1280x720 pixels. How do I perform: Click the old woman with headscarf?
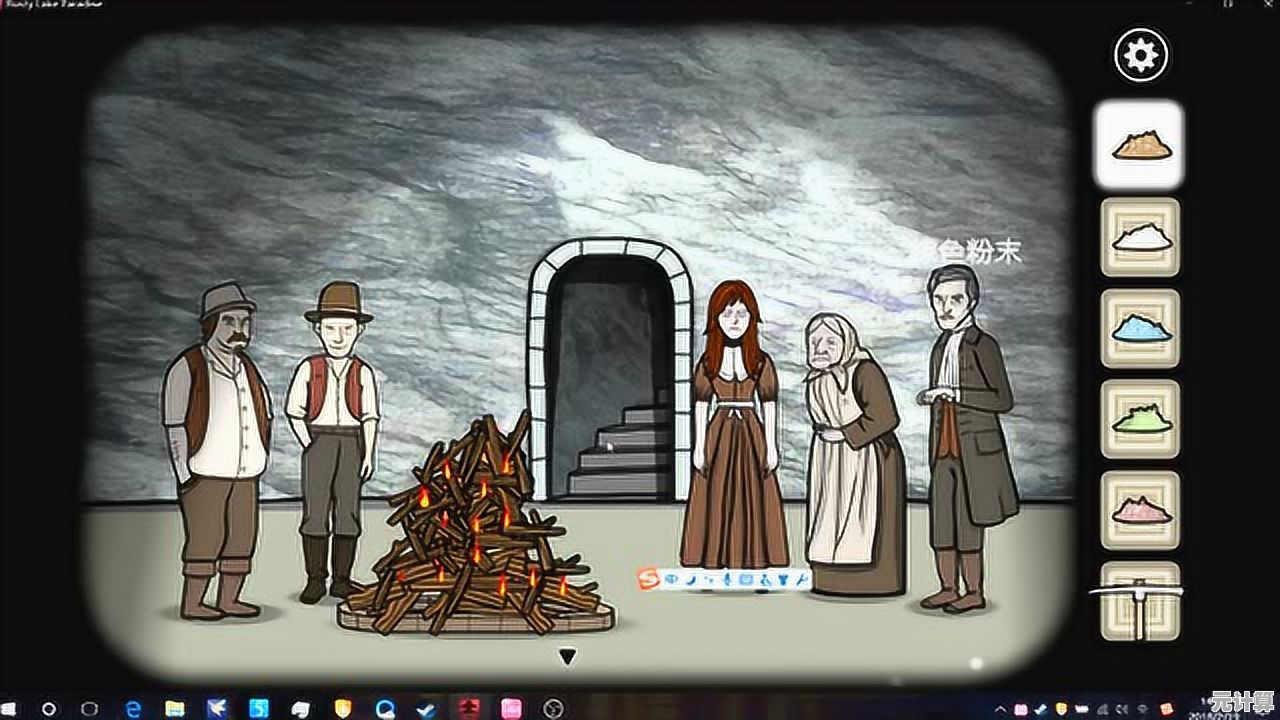pyautogui.click(x=850, y=450)
